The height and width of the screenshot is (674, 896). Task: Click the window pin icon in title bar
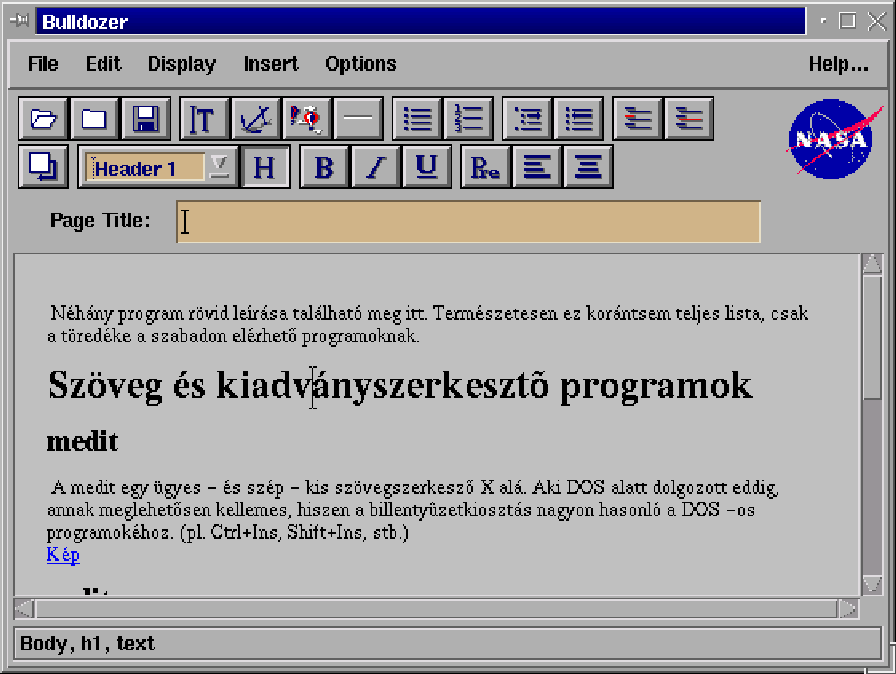click(x=19, y=21)
